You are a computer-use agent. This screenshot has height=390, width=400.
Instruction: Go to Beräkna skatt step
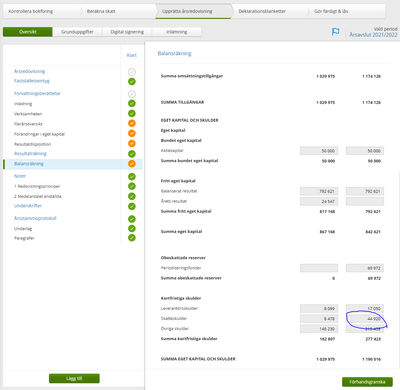[x=101, y=11]
